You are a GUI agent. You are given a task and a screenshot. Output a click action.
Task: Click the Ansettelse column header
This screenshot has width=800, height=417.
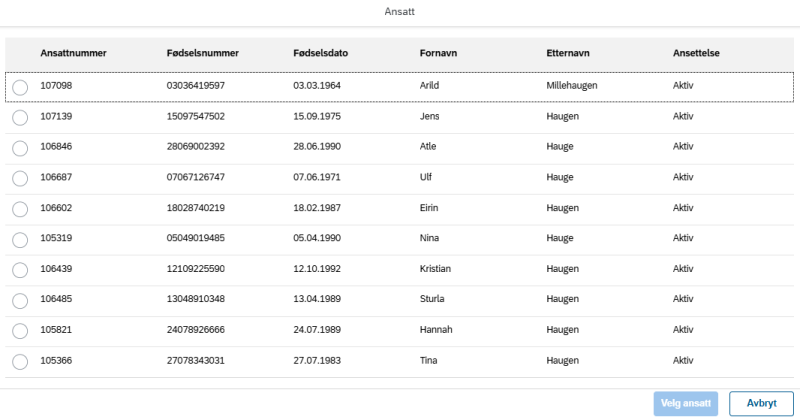tap(696, 53)
